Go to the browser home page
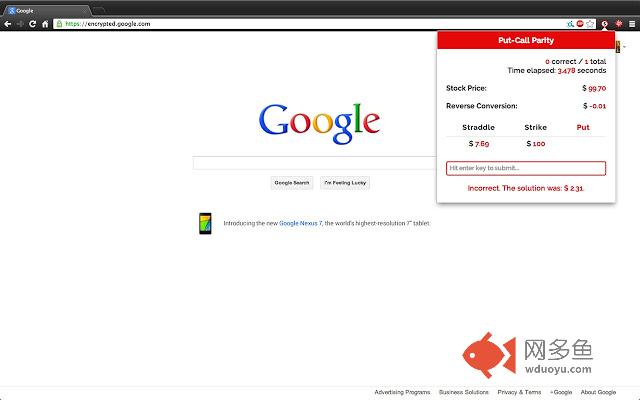The image size is (640, 400). (44, 23)
